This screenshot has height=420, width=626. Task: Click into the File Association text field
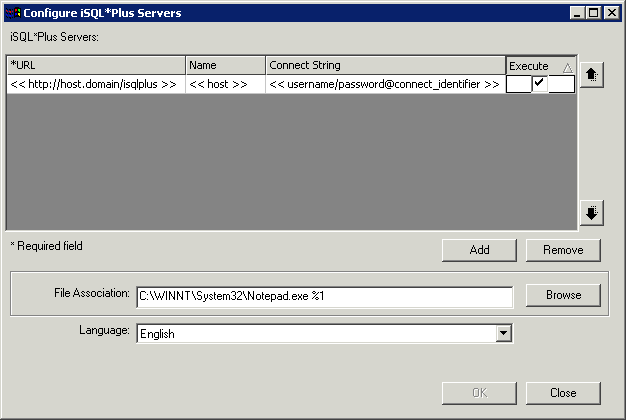point(324,296)
